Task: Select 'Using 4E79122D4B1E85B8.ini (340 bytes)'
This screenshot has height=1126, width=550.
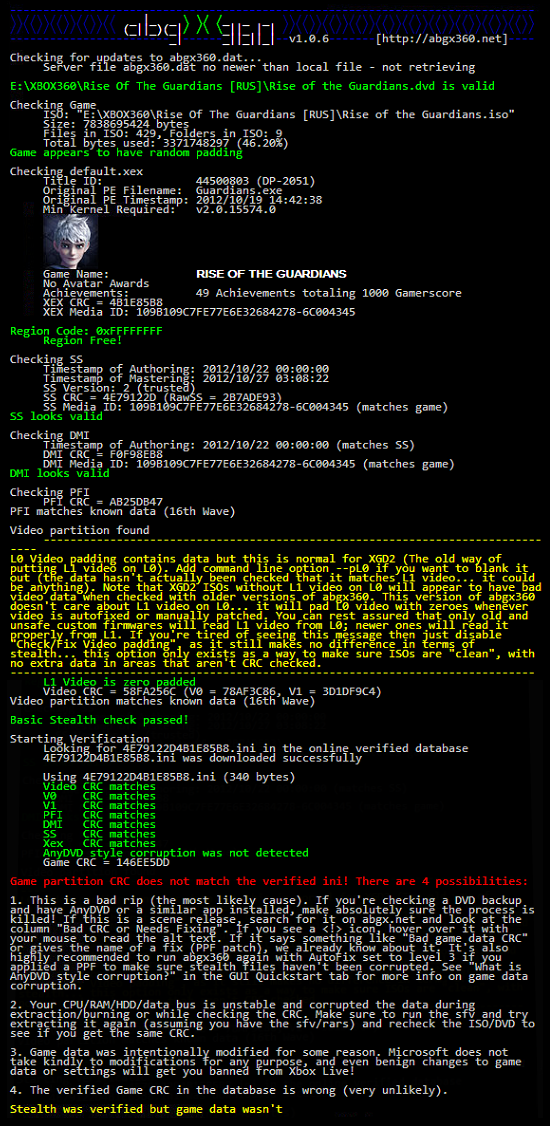Action: pos(169,776)
